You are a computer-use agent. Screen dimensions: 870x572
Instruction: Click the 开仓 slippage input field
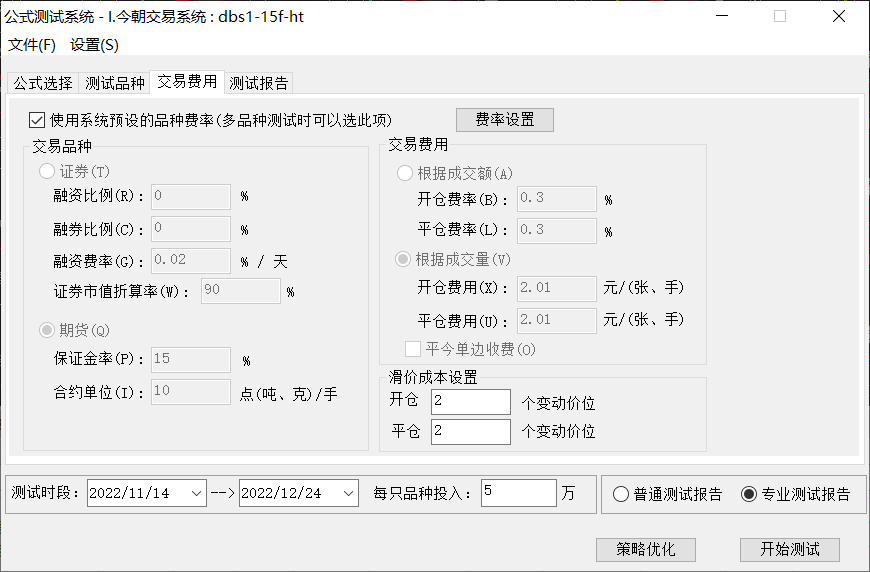click(471, 402)
